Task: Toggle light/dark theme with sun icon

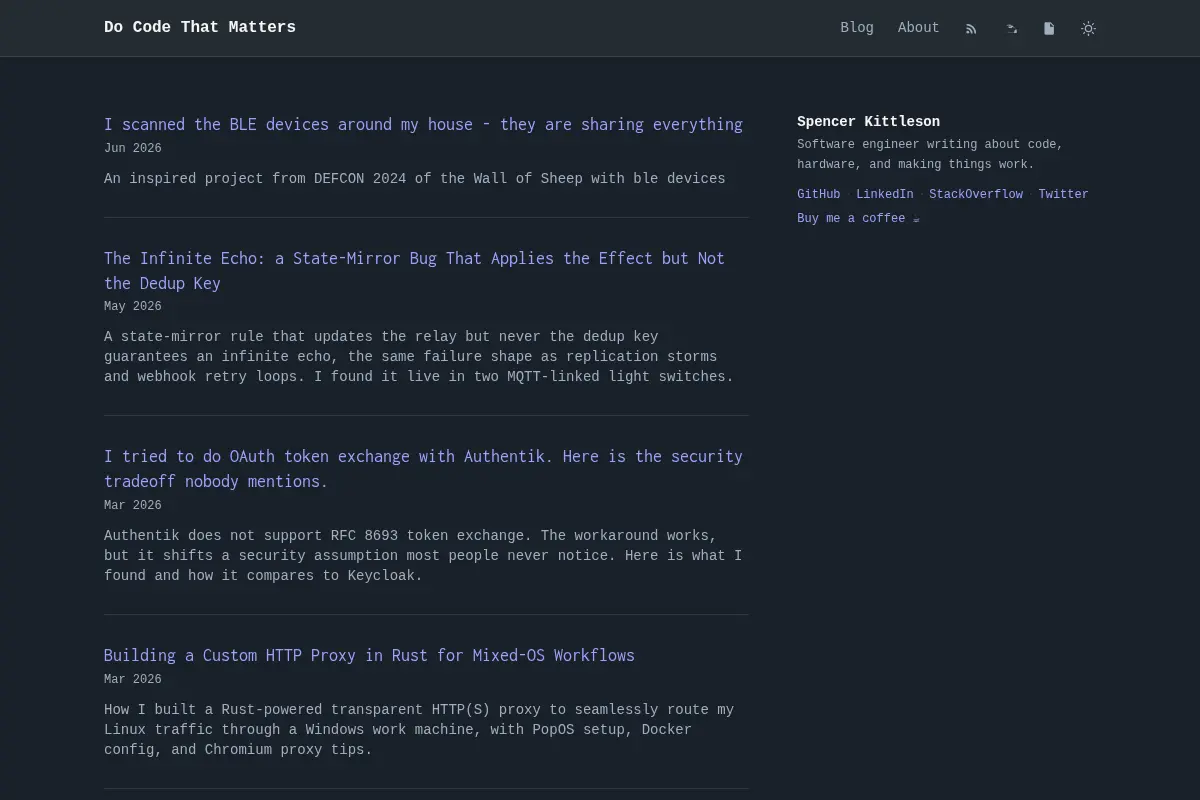Action: pyautogui.click(x=1089, y=29)
